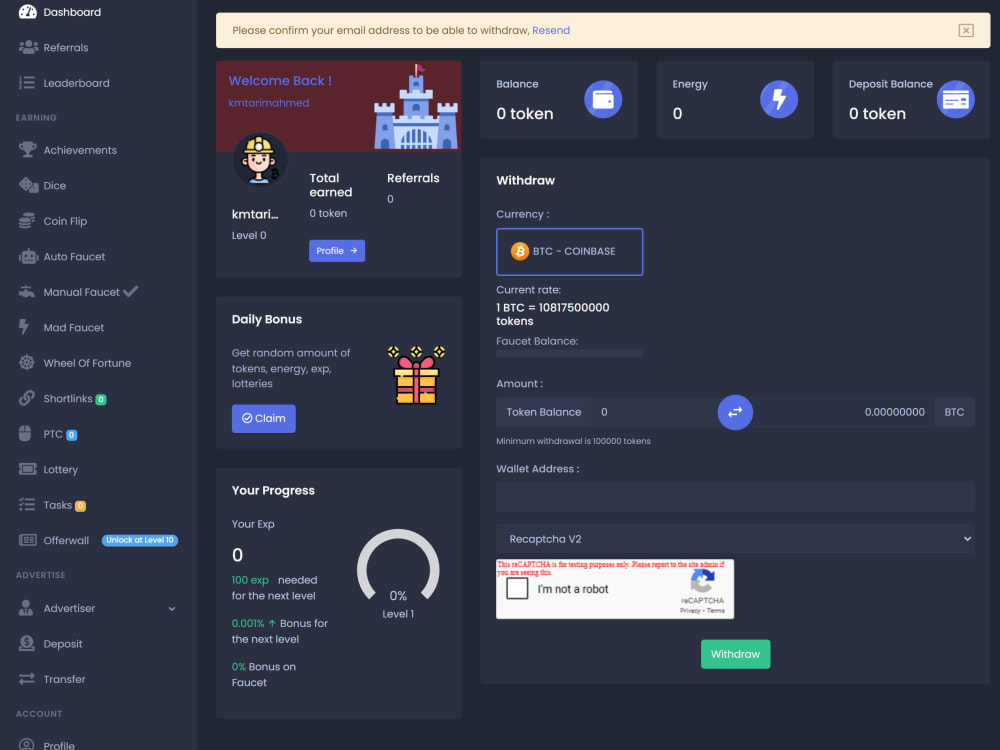The width and height of the screenshot is (1000, 750).
Task: Click the swap amount arrows button
Action: (735, 413)
